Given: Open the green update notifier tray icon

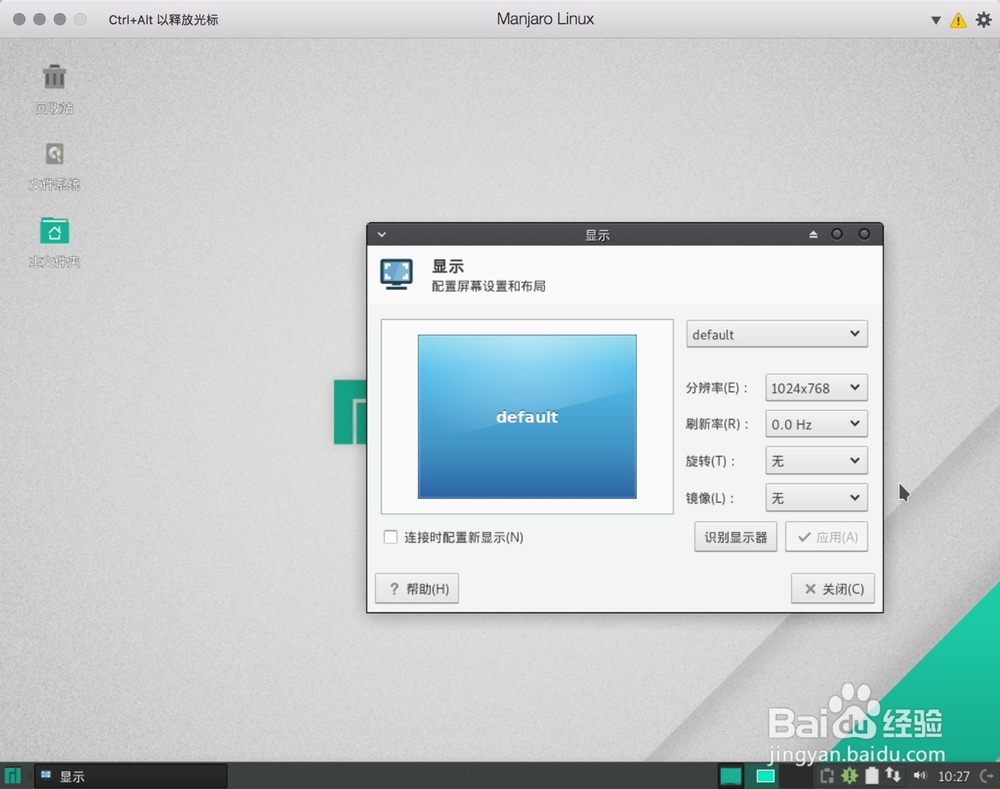Looking at the screenshot, I should point(849,776).
